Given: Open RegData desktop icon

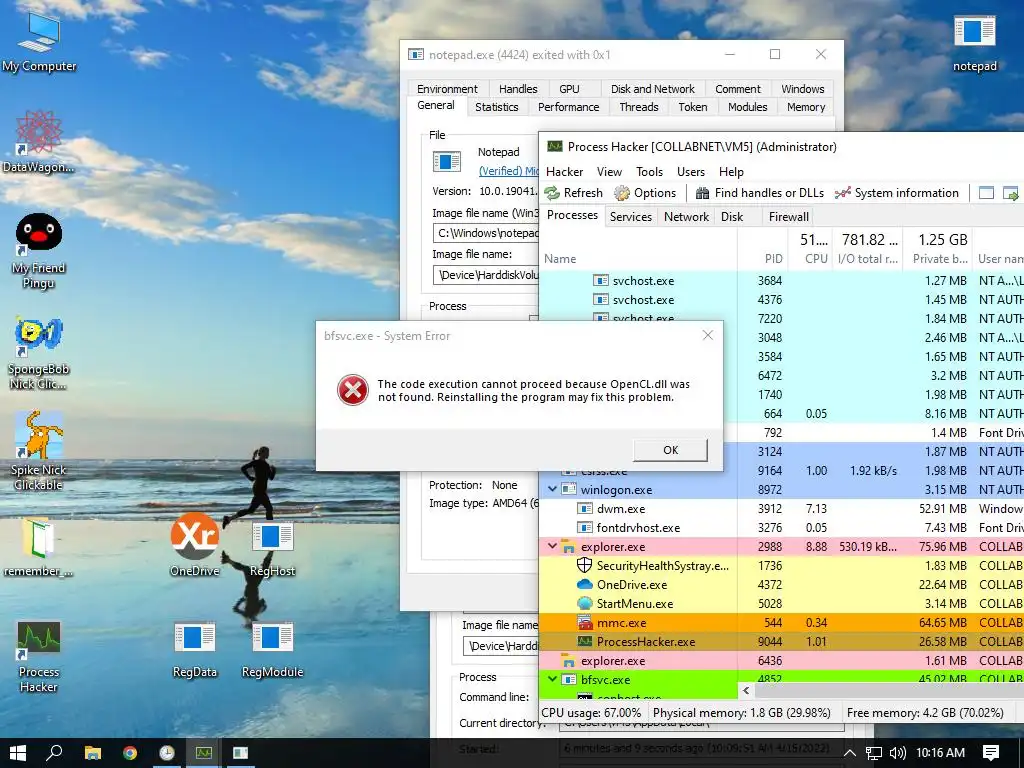Looking at the screenshot, I should (194, 650).
